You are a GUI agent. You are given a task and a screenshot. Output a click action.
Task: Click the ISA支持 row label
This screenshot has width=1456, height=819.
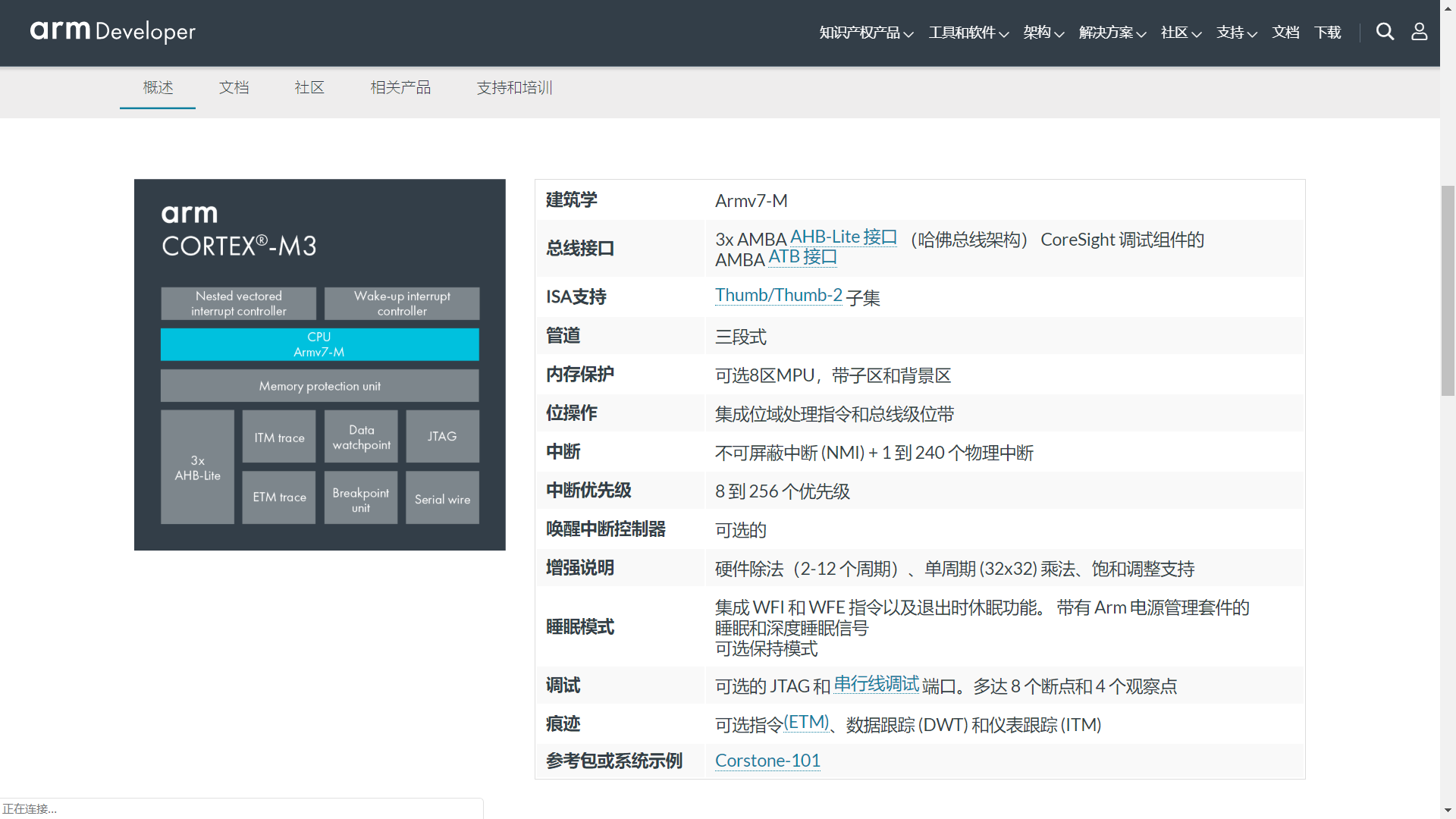[576, 297]
